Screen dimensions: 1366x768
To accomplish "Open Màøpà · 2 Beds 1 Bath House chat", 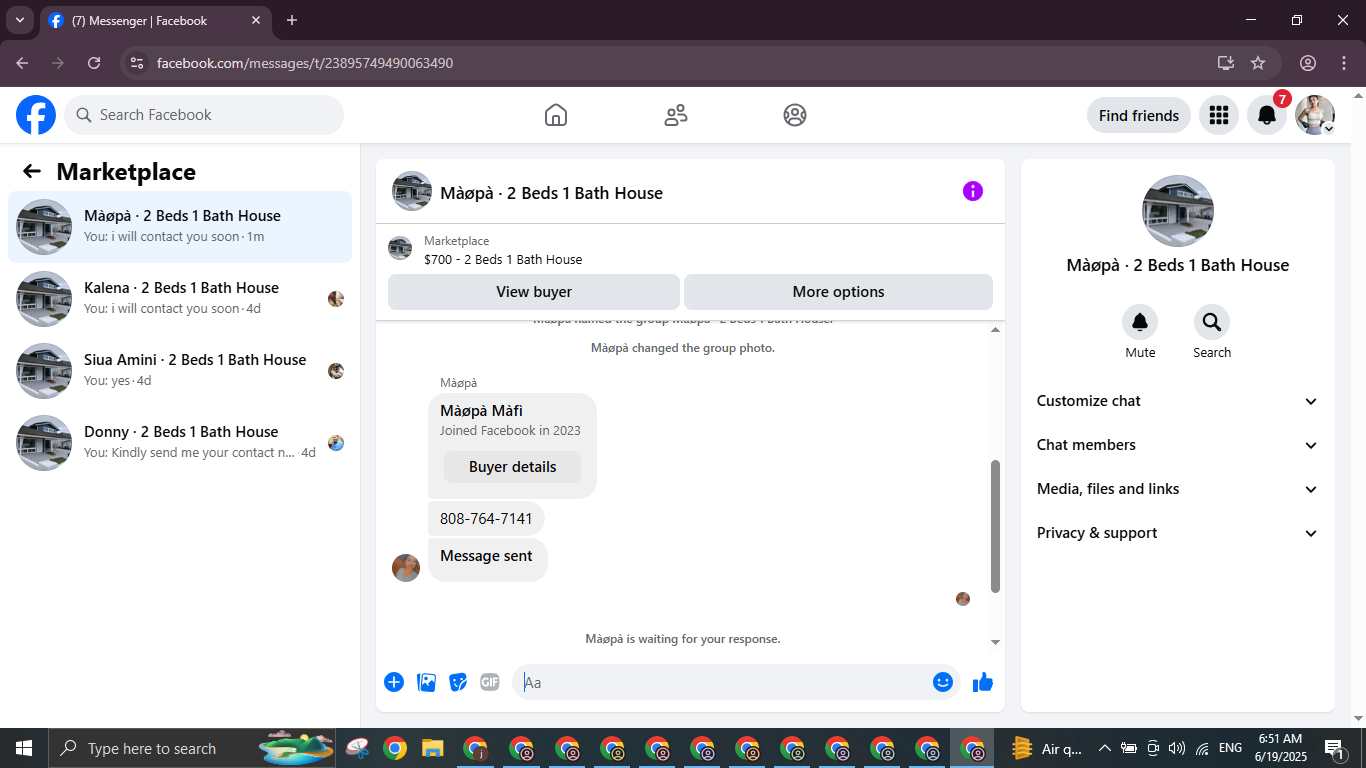I will (x=180, y=227).
